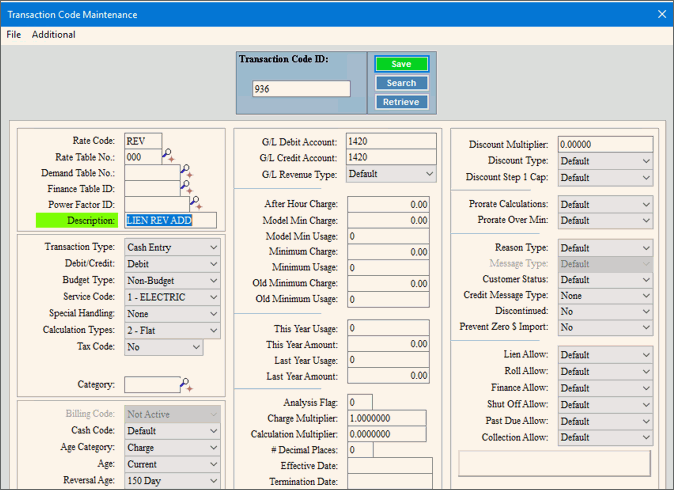Click the Demand Table No. field

[152, 173]
